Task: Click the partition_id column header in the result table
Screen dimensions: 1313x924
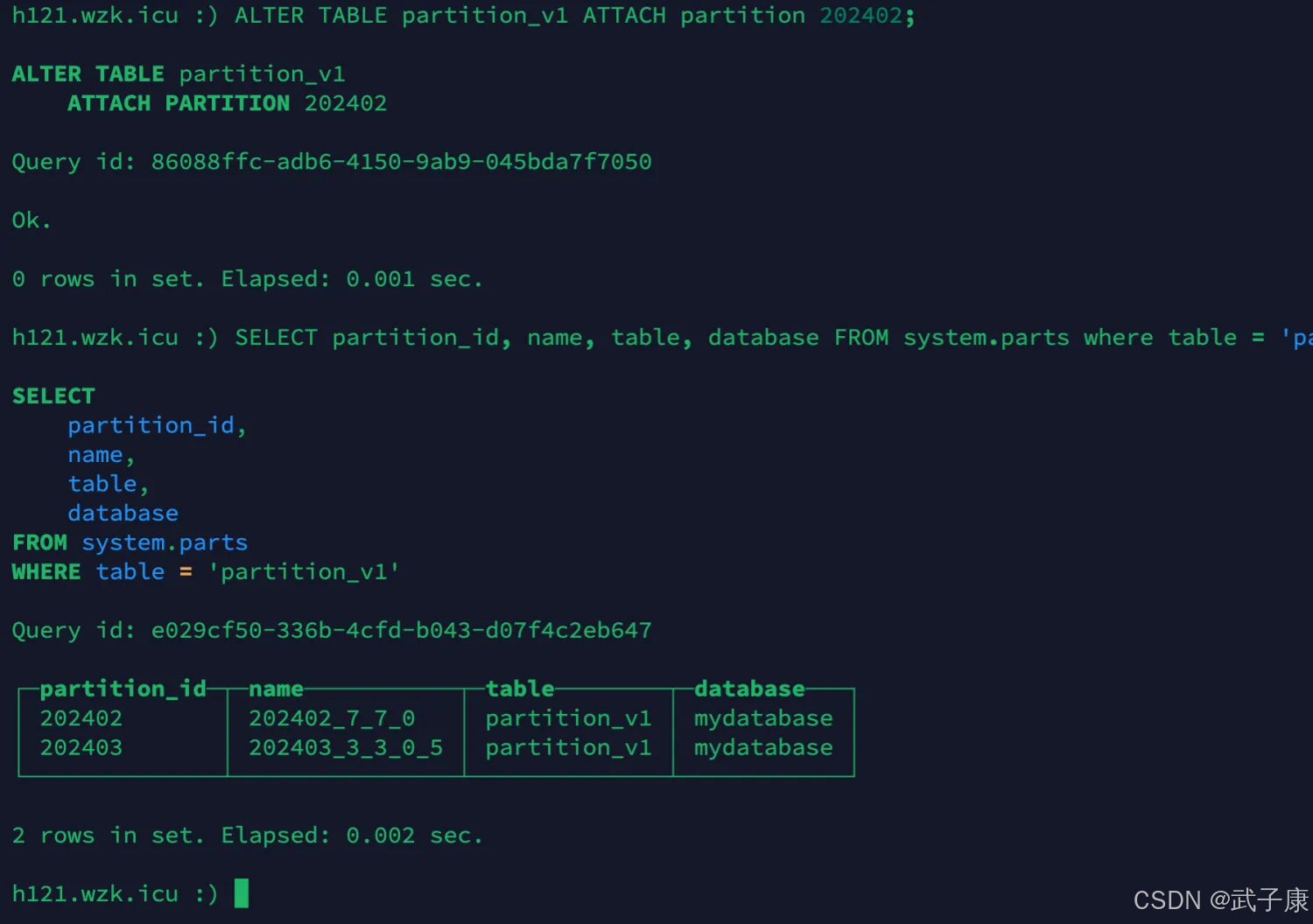Action: (123, 689)
